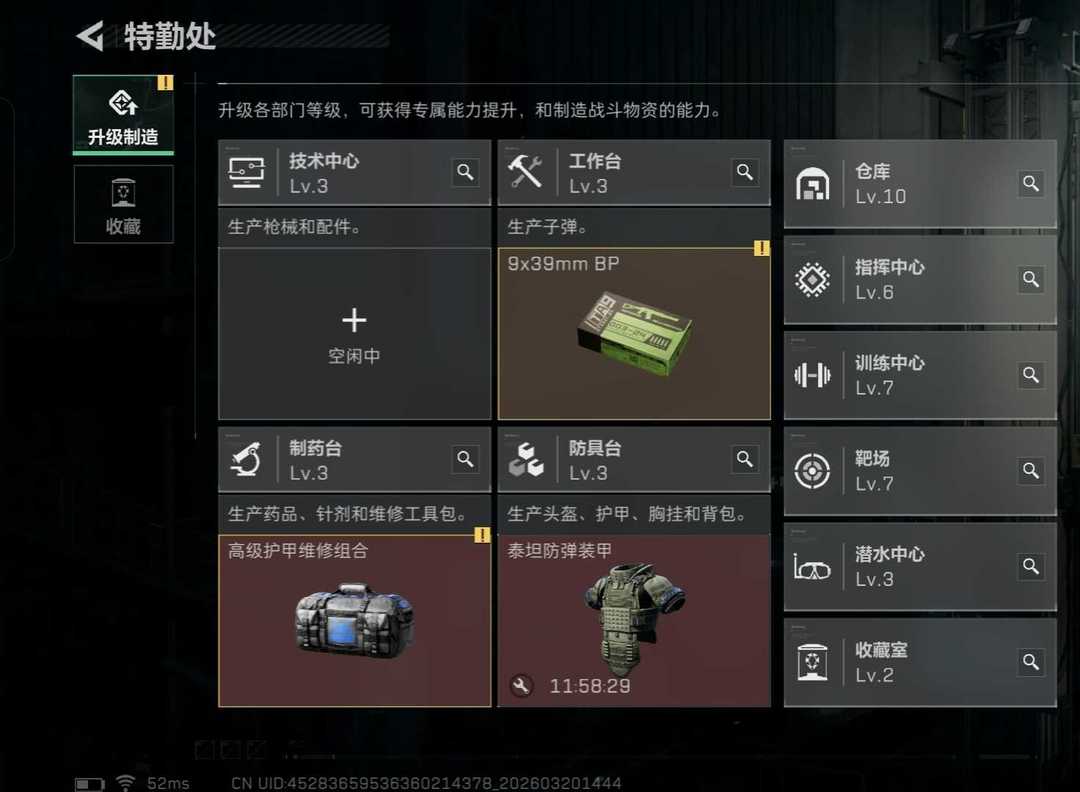Inspect 制药台 with its magnifier icon
The height and width of the screenshot is (792, 1080).
466,459
